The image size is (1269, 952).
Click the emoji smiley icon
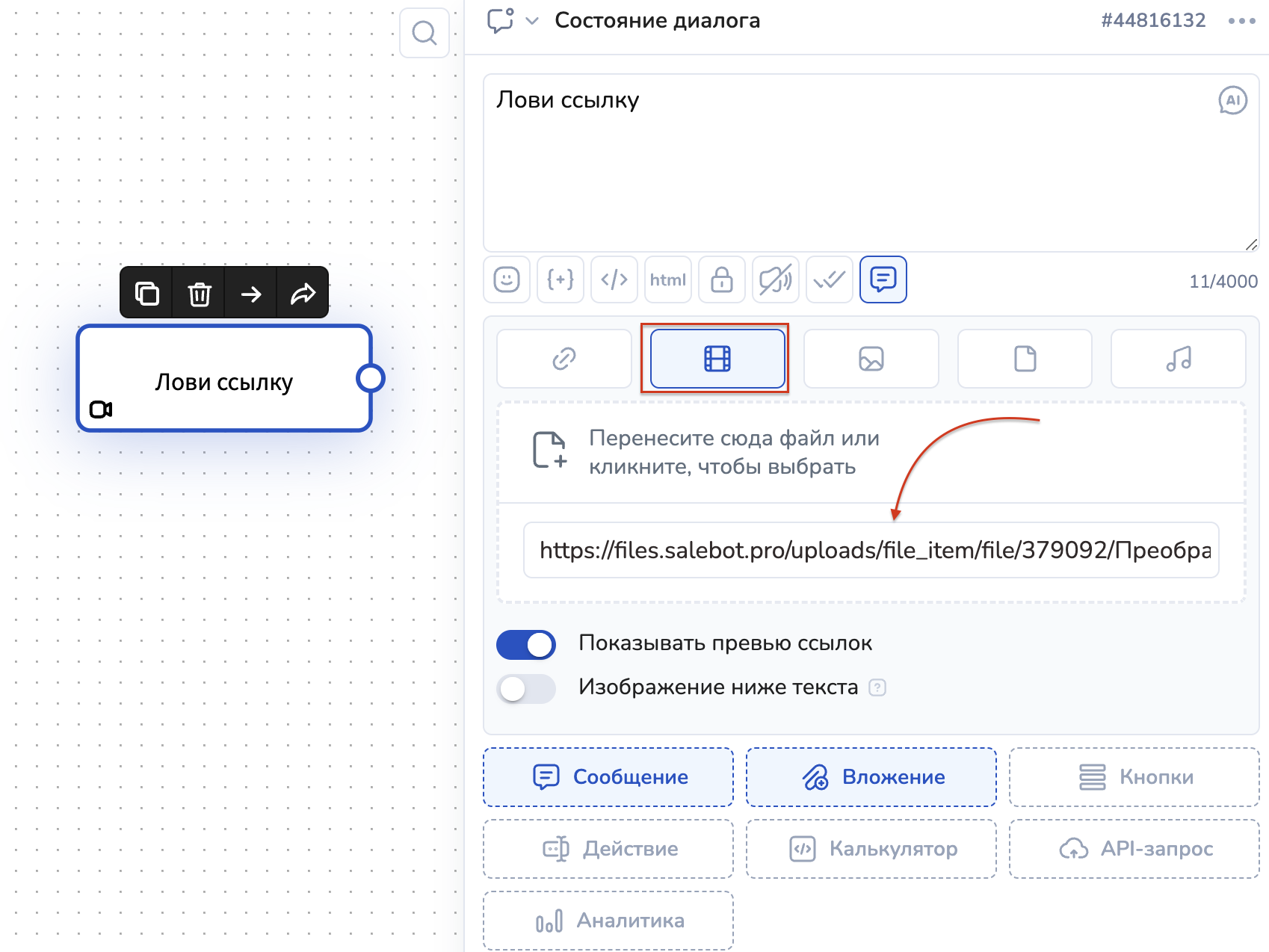pos(507,279)
